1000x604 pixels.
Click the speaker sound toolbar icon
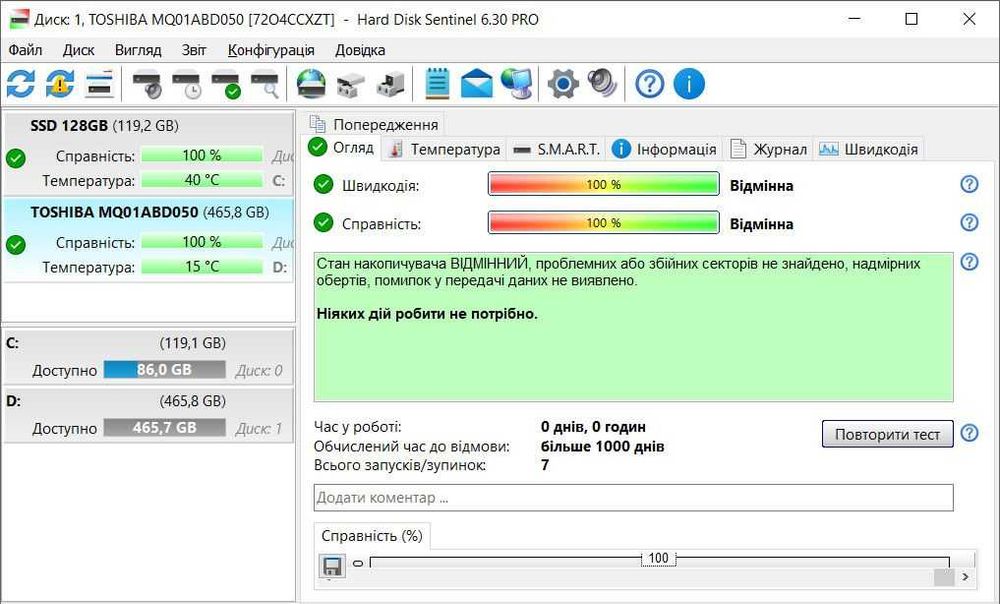tap(603, 84)
